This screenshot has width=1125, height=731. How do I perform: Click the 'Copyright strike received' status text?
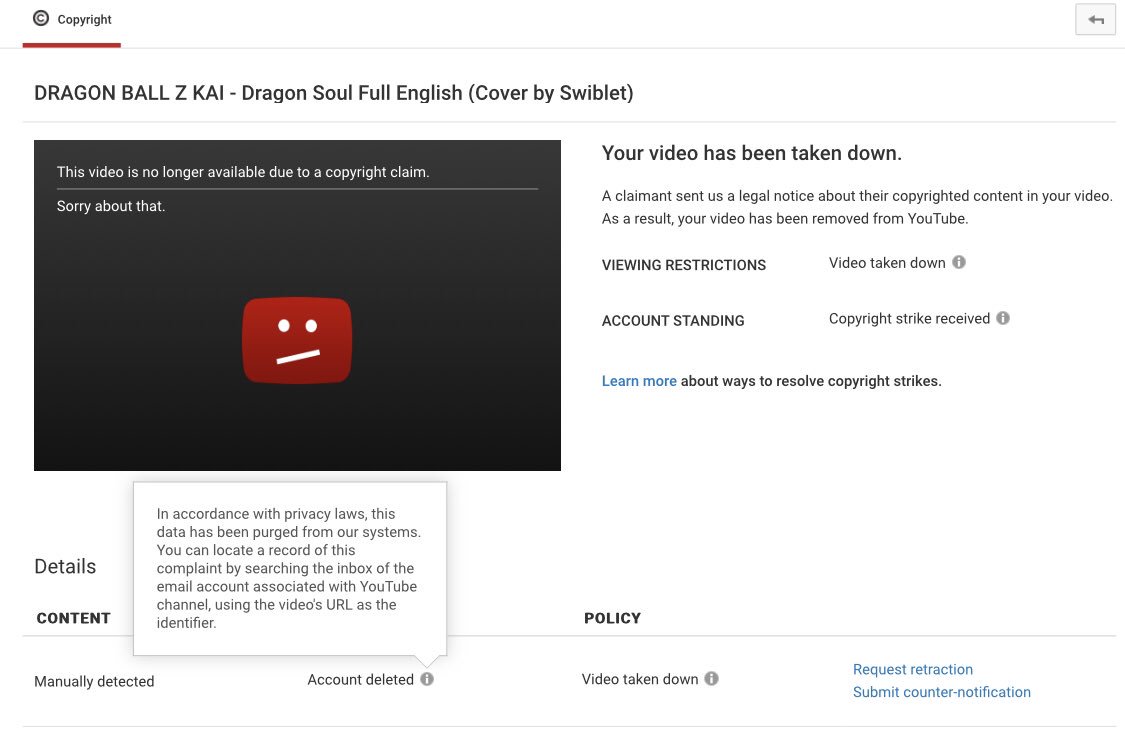pos(909,319)
